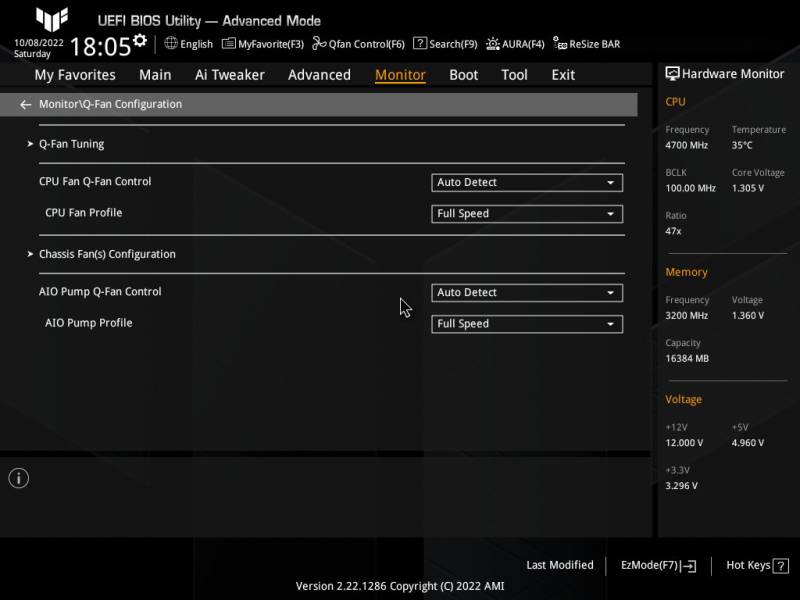Click the Hardware Monitor display icon

pos(672,73)
